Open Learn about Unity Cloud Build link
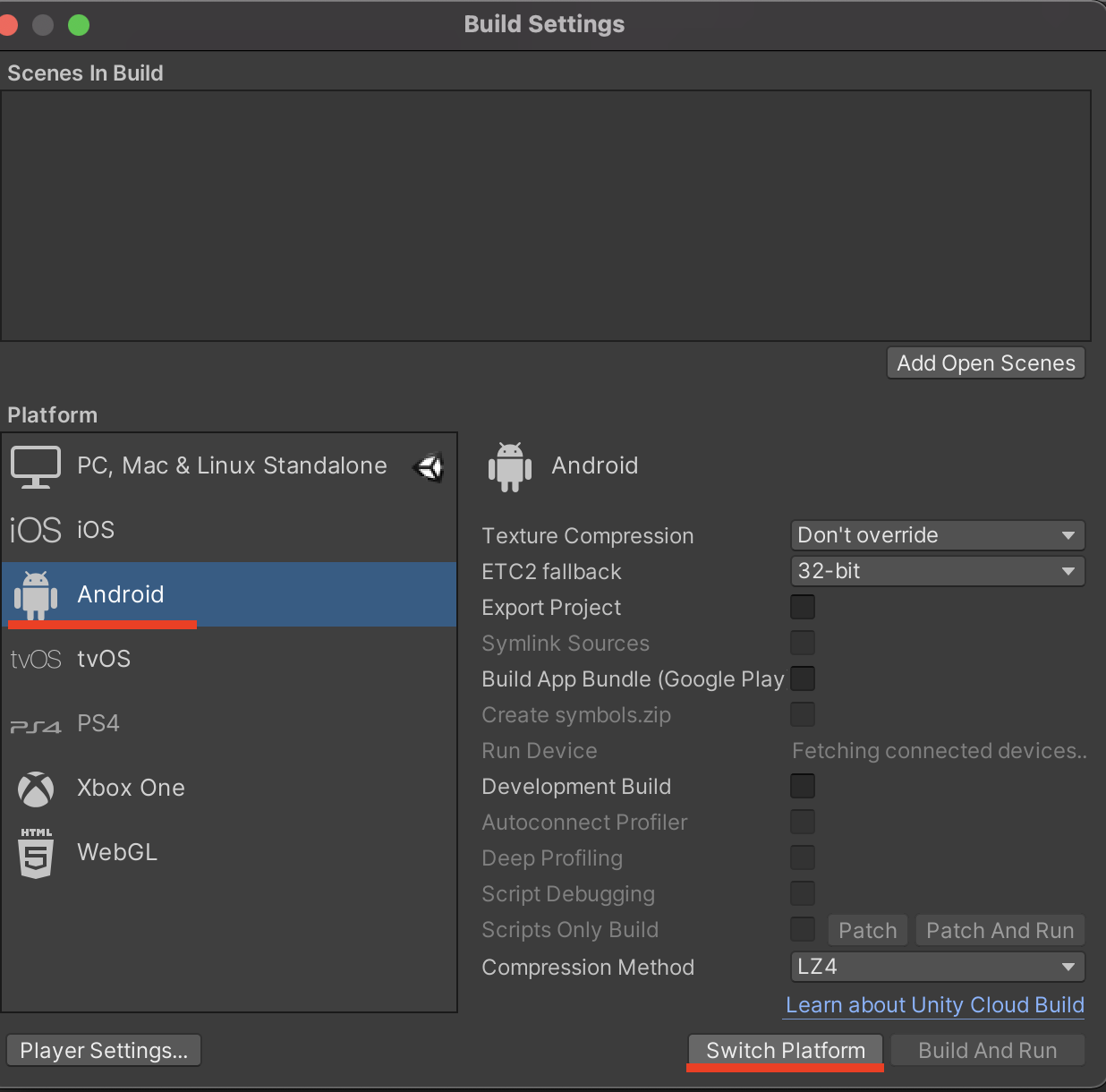Viewport: 1106px width, 1092px height. click(x=933, y=1004)
